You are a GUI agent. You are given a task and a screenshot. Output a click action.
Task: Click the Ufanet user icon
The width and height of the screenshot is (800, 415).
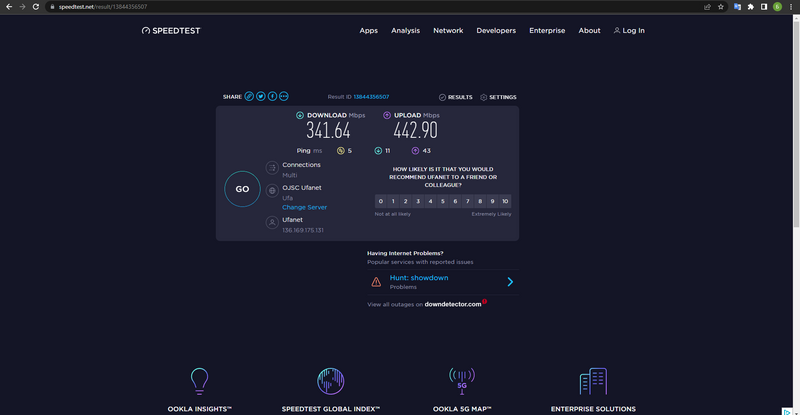pyautogui.click(x=272, y=223)
